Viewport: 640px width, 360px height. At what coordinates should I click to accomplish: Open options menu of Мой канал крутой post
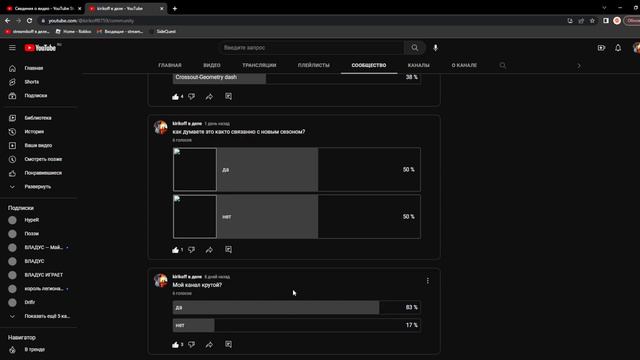click(x=427, y=281)
